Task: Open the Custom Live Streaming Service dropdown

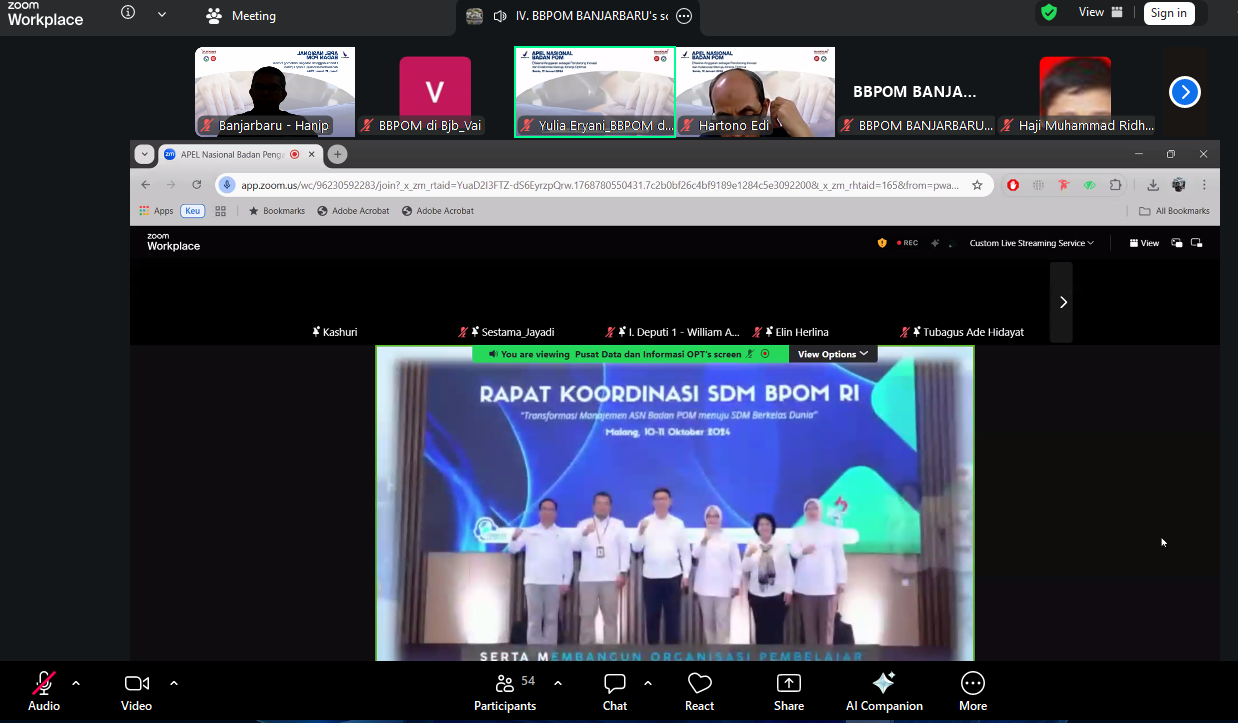Action: point(1031,243)
